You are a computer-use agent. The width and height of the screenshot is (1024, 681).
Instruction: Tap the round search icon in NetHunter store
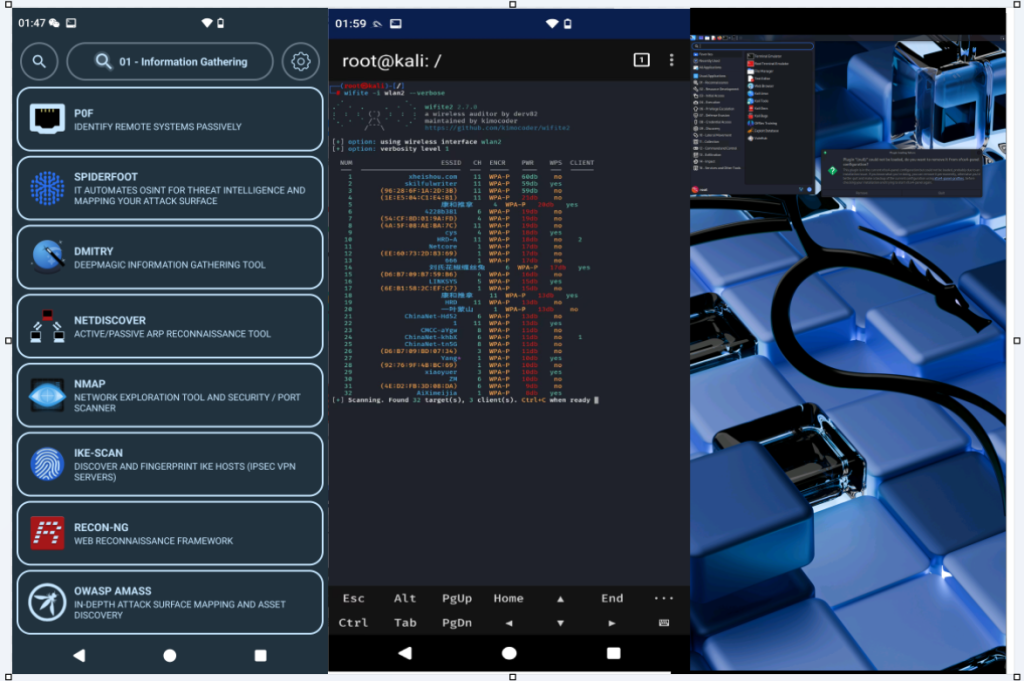[x=39, y=61]
